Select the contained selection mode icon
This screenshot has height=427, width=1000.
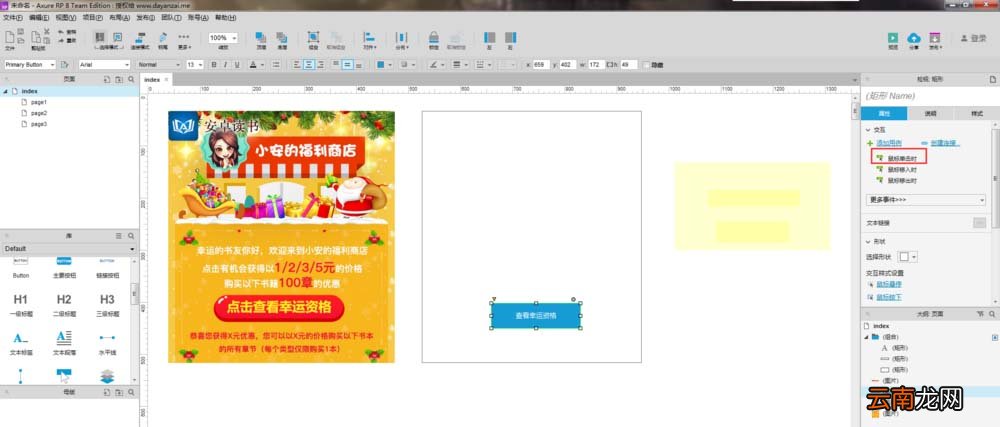click(x=117, y=37)
